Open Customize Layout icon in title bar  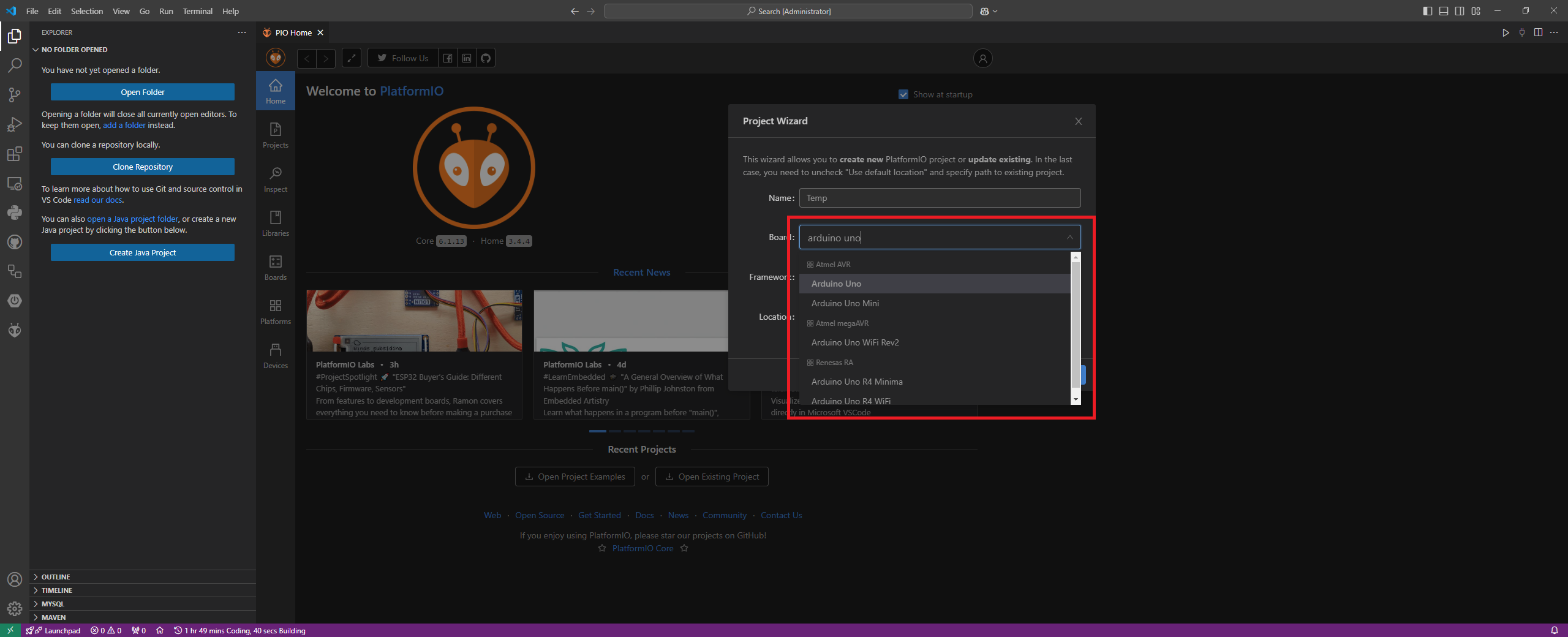(1476, 11)
